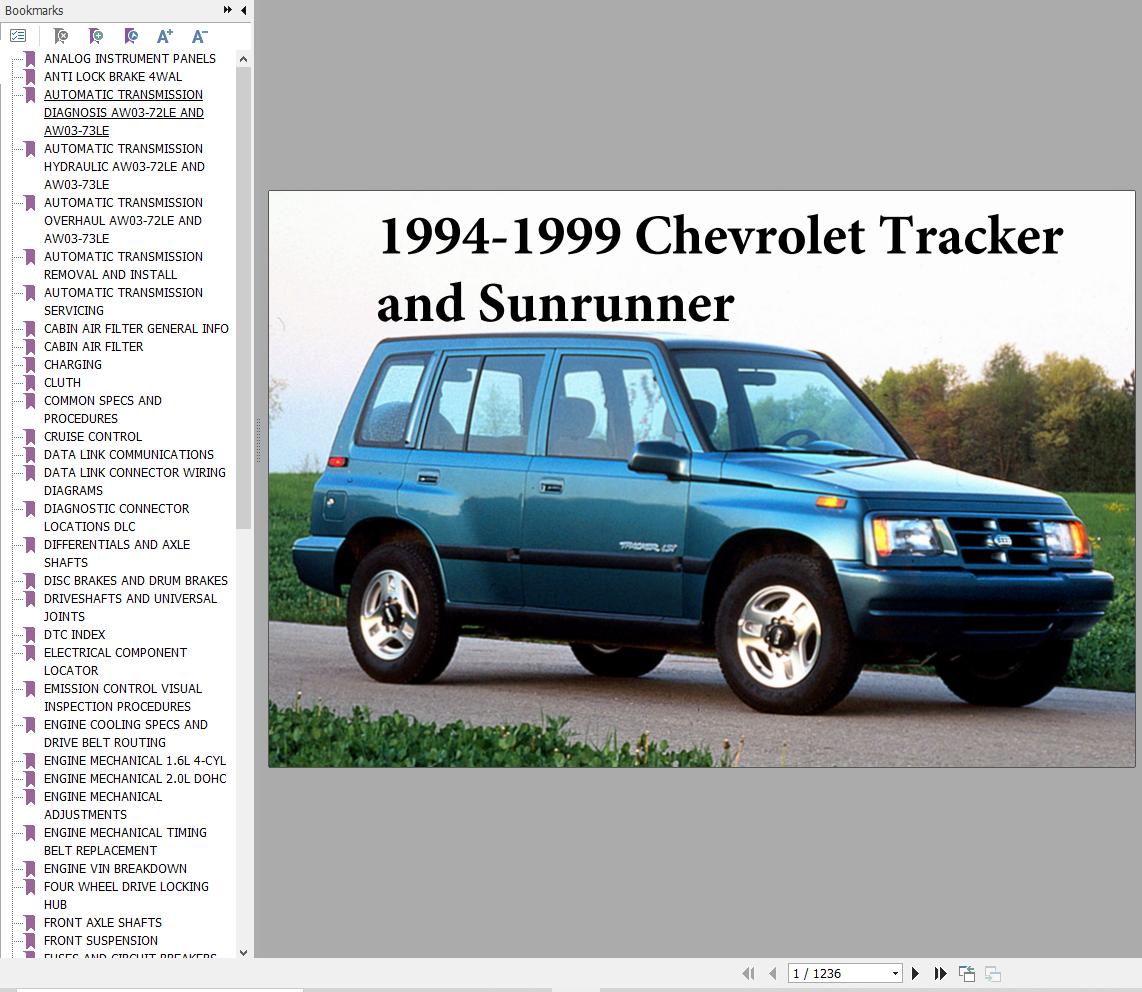Image resolution: width=1142 pixels, height=992 pixels.
Task: Go to CRUISE CONTROL bookmark
Action: [x=93, y=436]
